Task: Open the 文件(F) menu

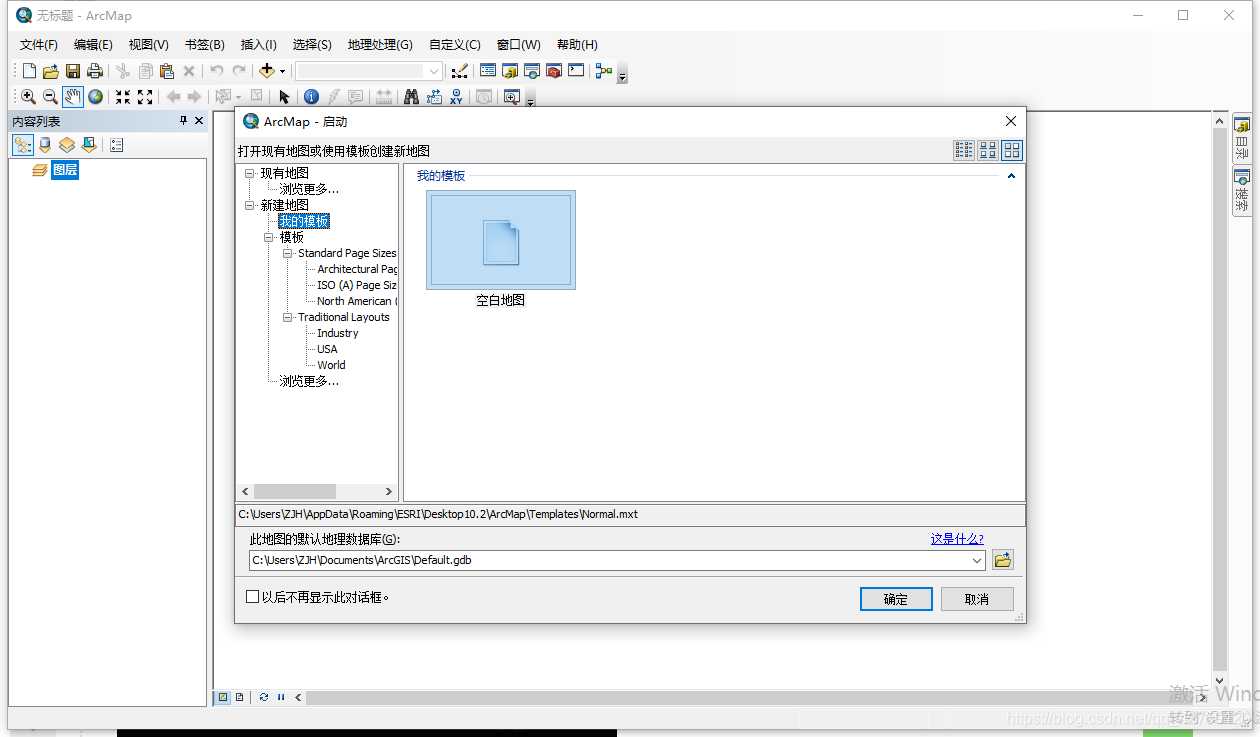Action: pos(39,45)
